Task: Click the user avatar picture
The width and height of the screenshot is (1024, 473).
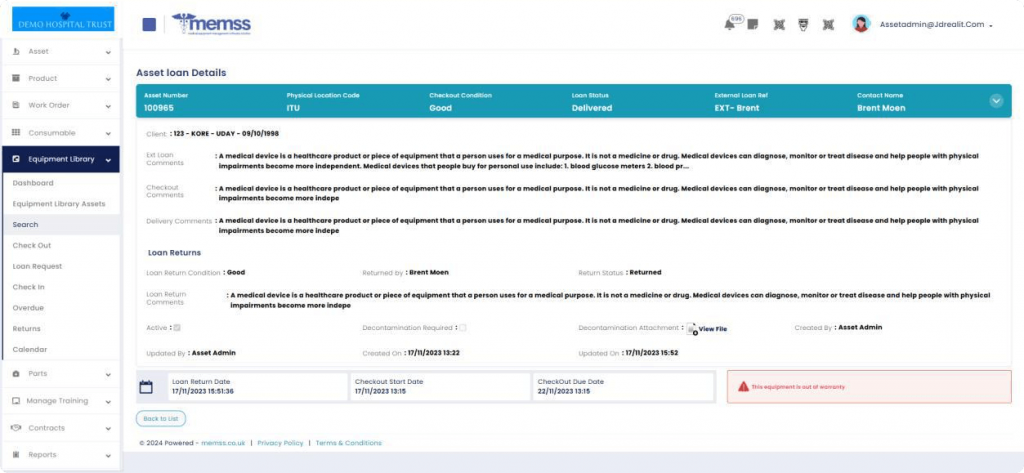Action: point(861,24)
